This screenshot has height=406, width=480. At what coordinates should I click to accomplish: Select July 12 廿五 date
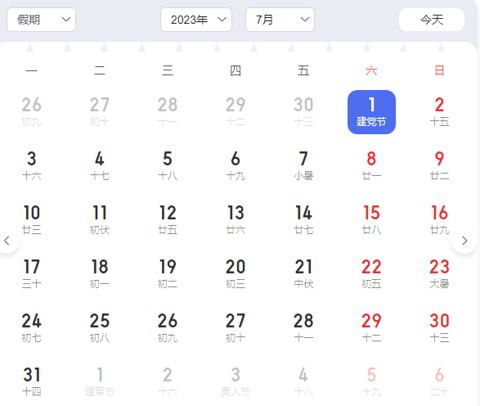[x=168, y=220]
